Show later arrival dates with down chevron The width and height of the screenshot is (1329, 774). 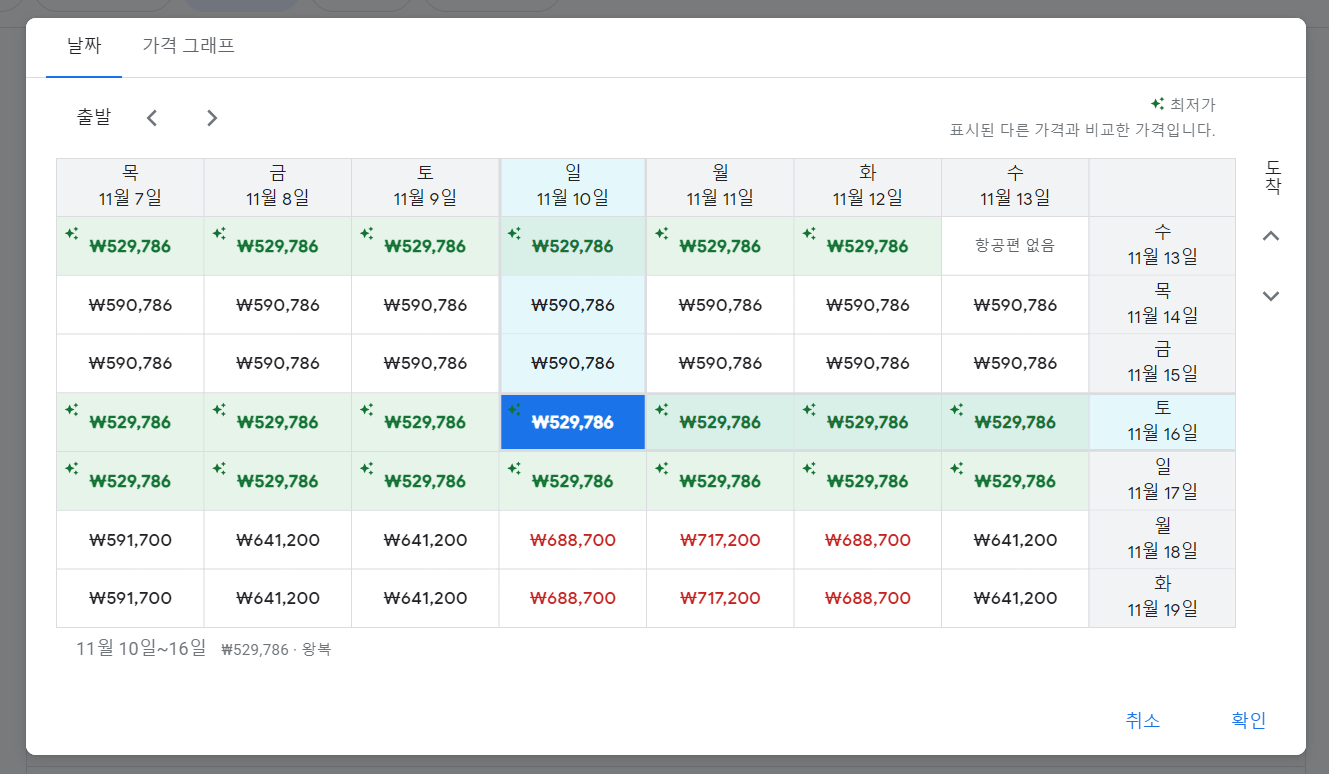click(1271, 296)
